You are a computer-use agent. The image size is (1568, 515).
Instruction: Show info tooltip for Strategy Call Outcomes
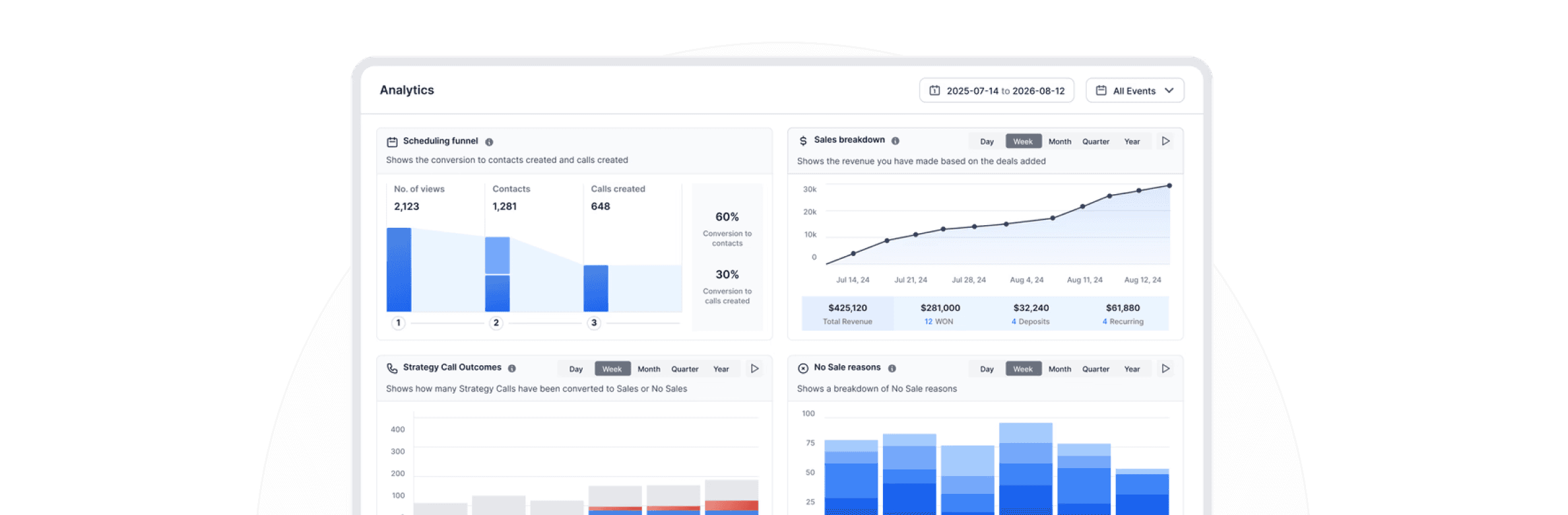512,368
